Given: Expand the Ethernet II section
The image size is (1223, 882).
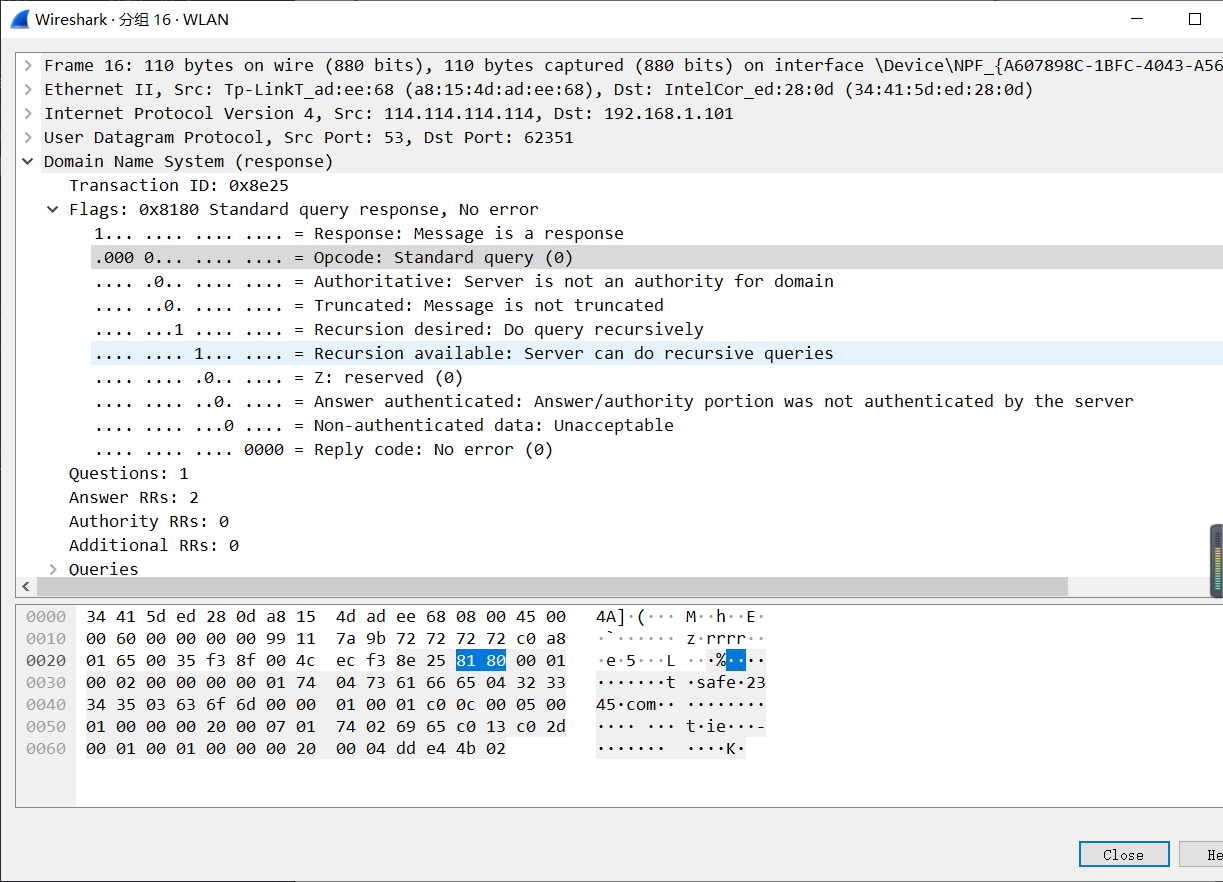Looking at the screenshot, I should 28,90.
